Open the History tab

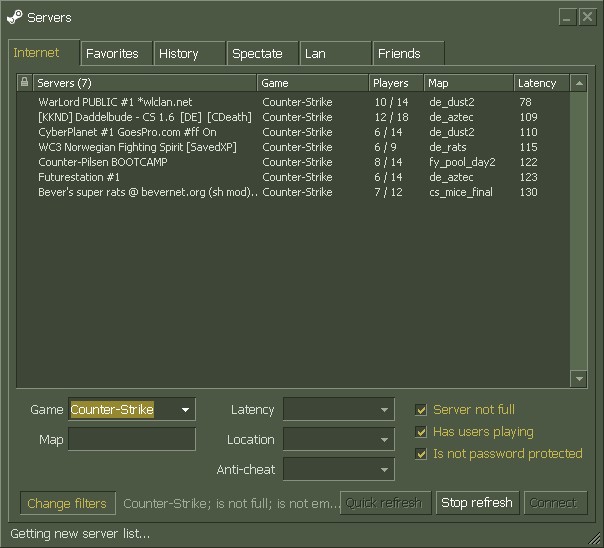190,54
